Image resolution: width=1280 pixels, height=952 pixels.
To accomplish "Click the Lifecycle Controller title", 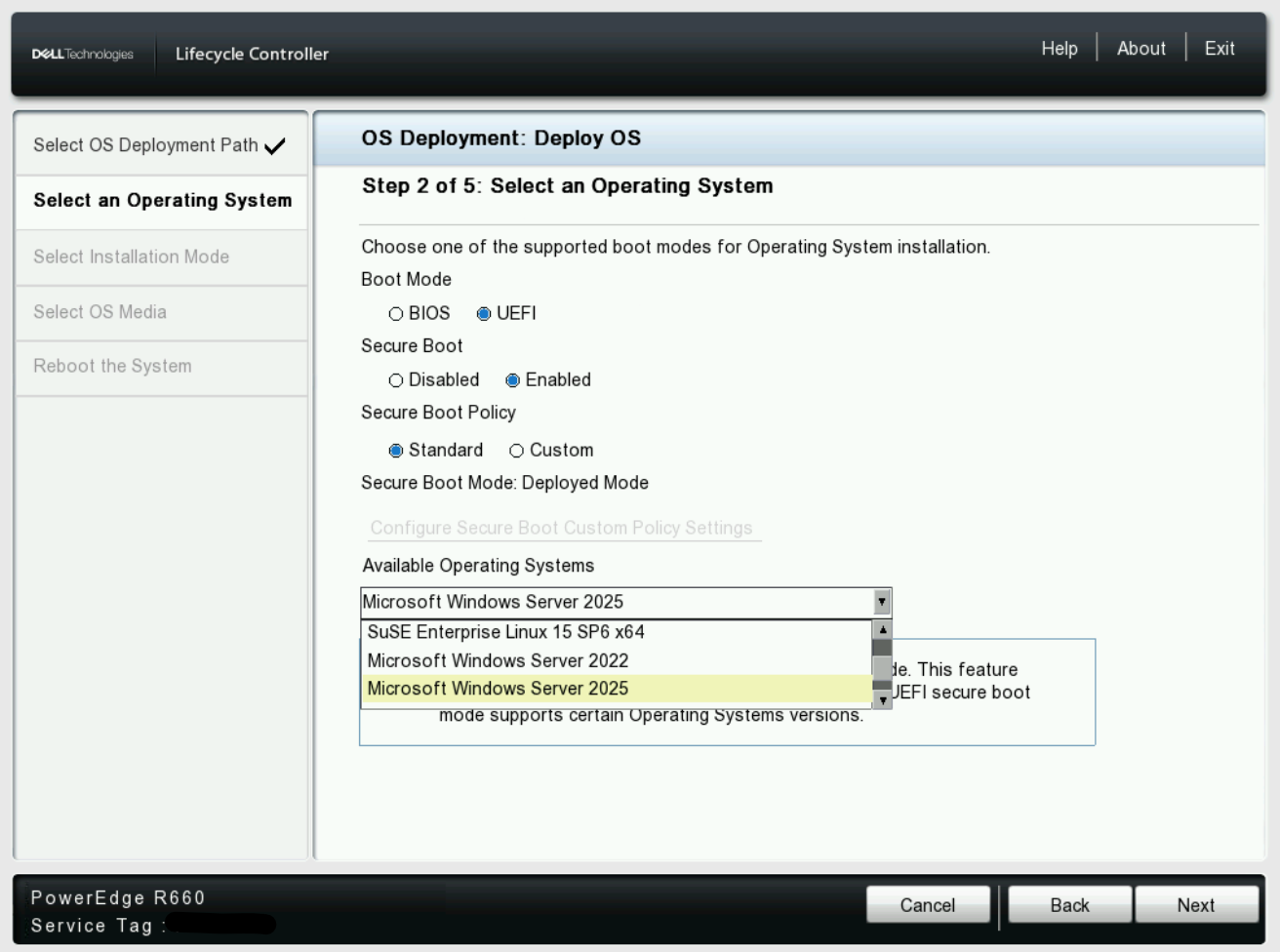I will [x=252, y=55].
